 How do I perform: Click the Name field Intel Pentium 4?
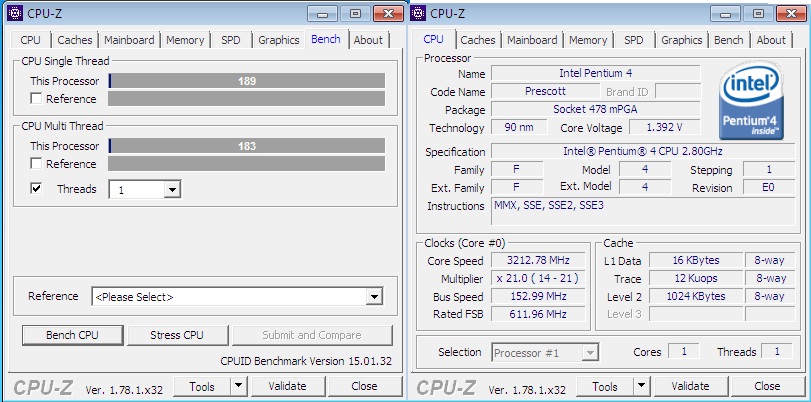coord(595,73)
